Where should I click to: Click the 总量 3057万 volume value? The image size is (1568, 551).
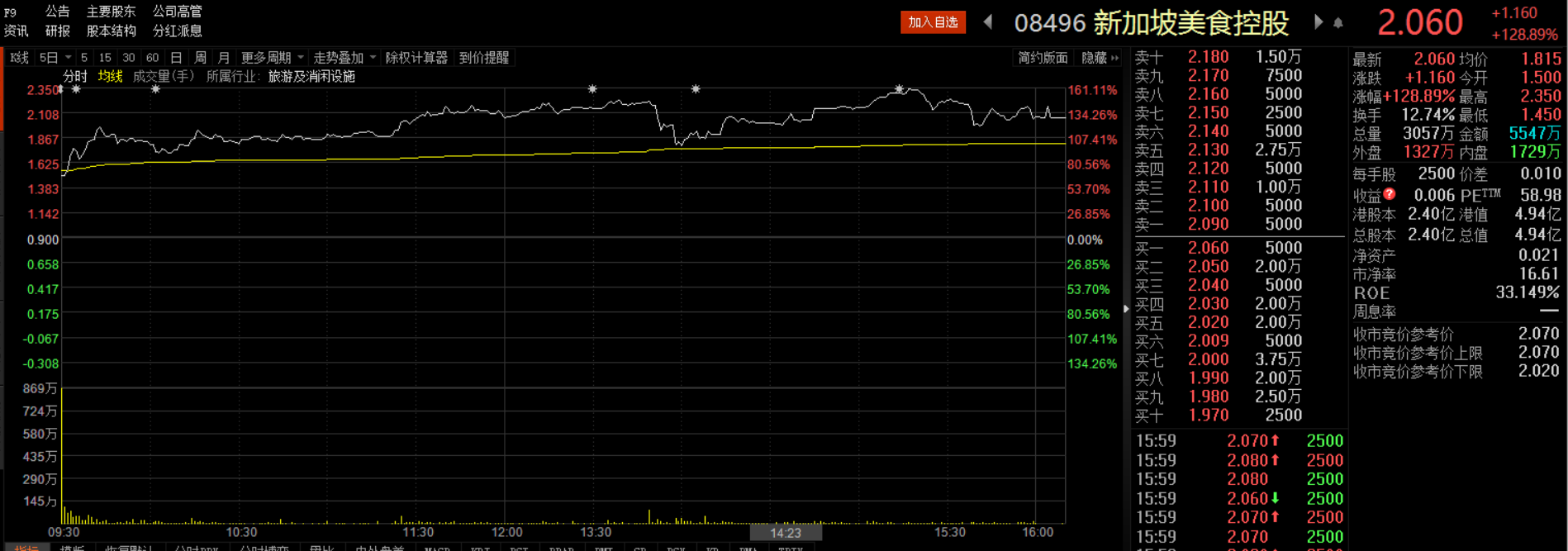click(x=1428, y=133)
